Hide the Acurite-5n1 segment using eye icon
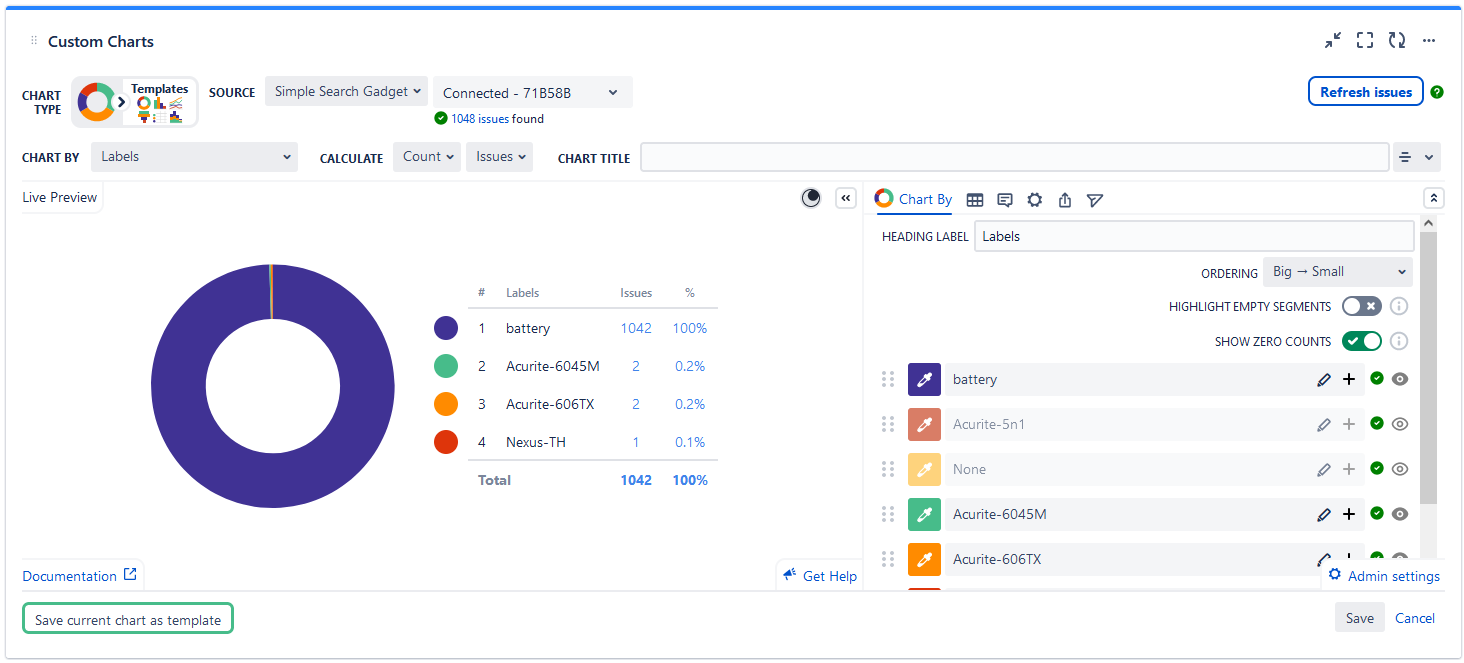The image size is (1464, 663). [x=1400, y=424]
